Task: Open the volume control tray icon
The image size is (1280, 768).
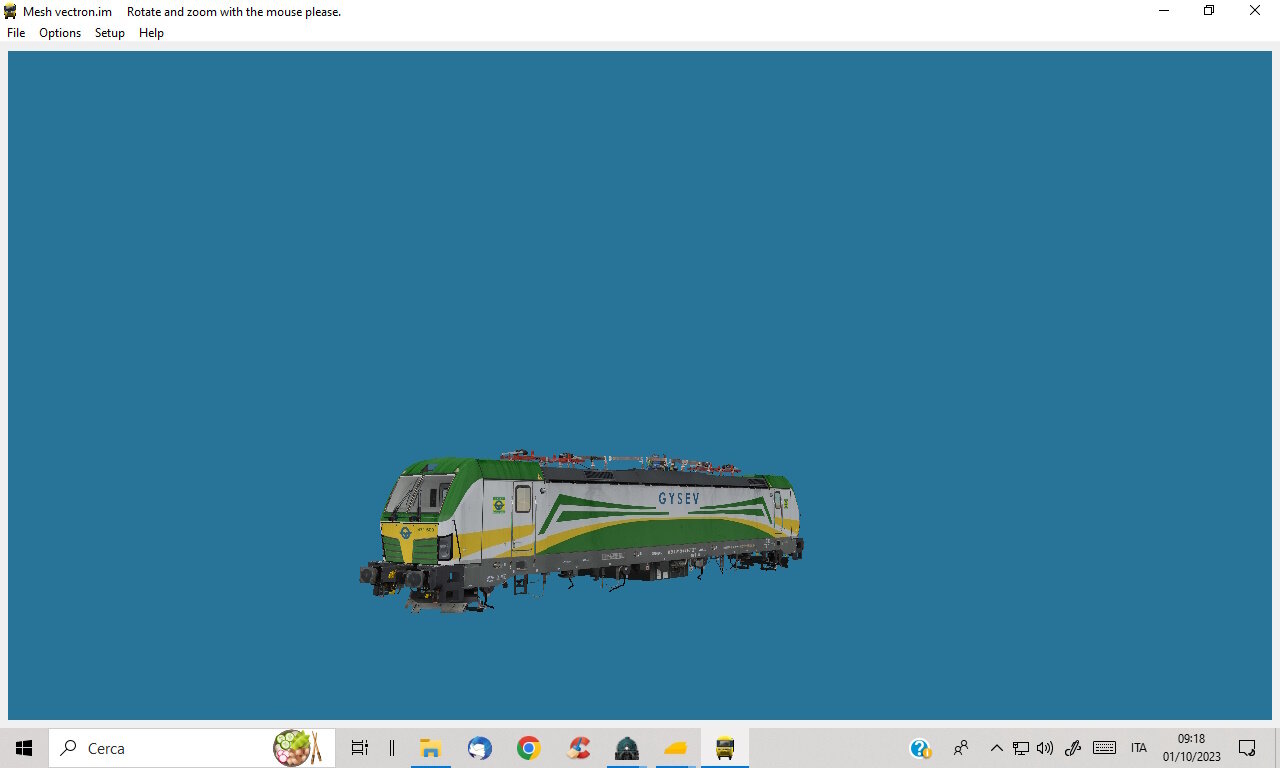Action: [x=1045, y=748]
